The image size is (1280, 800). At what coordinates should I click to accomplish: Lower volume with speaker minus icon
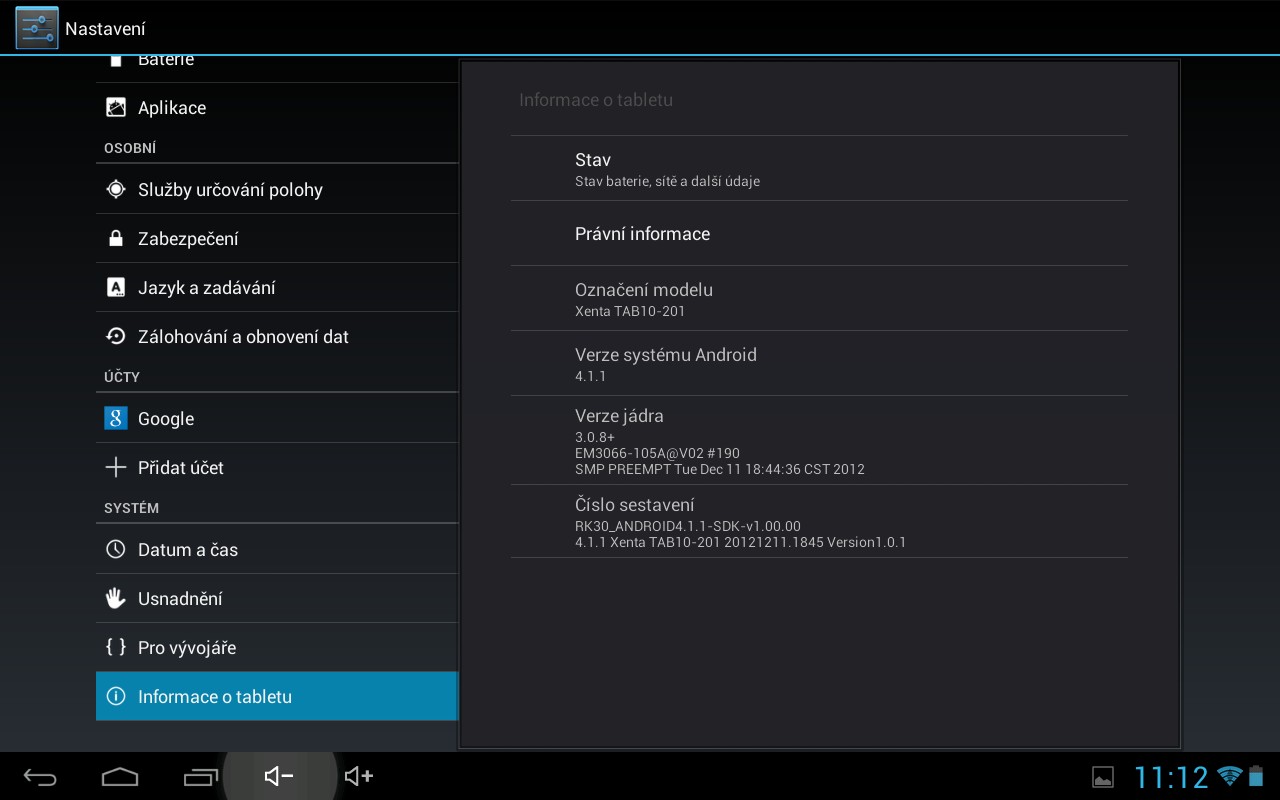pyautogui.click(x=279, y=776)
